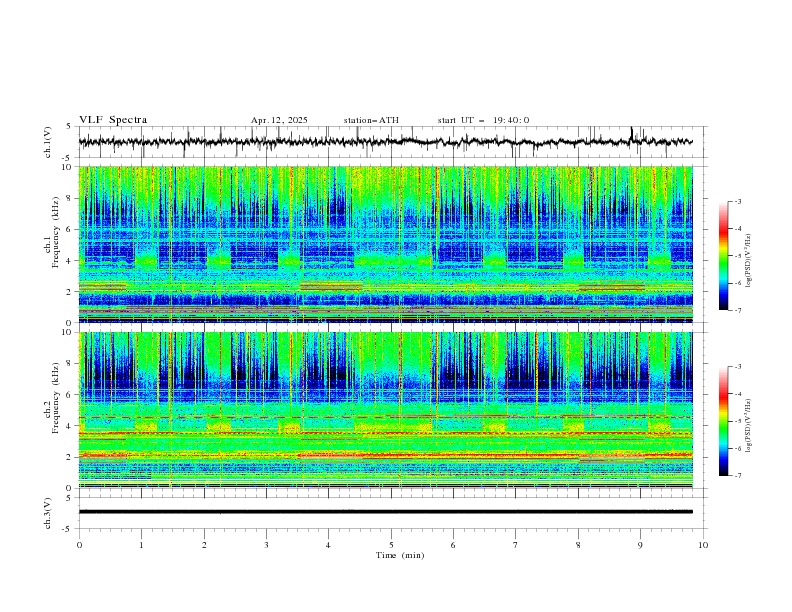The height and width of the screenshot is (612, 792).
Task: Click time axis tick label '5'
Action: click(x=391, y=545)
